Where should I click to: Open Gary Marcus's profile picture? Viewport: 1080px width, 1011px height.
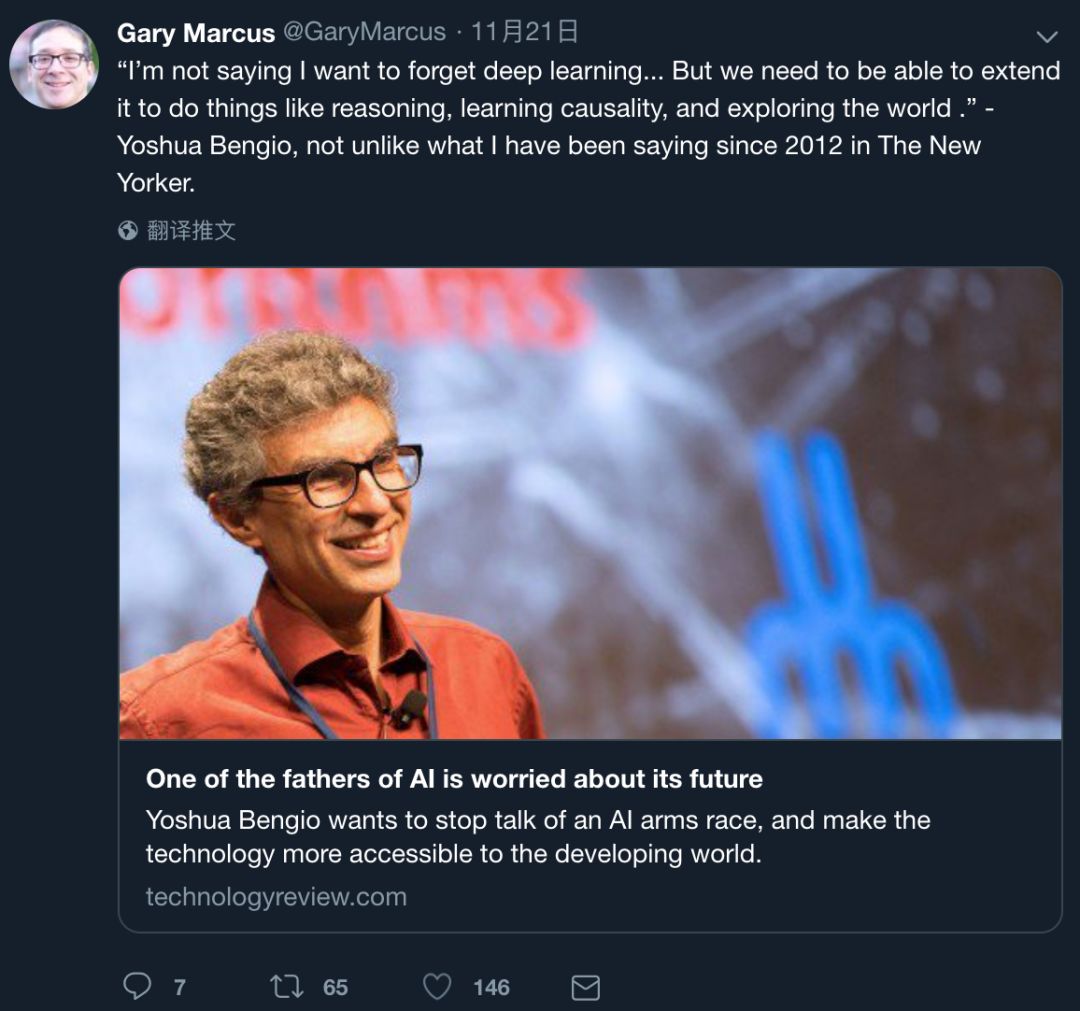click(x=54, y=65)
